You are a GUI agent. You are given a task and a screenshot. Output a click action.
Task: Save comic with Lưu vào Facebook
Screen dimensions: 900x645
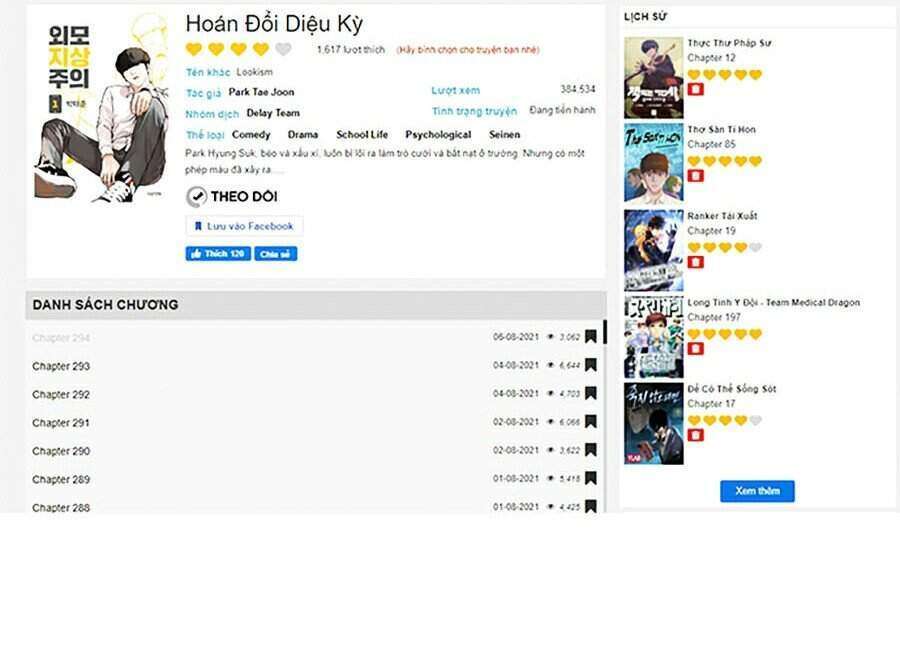245,226
